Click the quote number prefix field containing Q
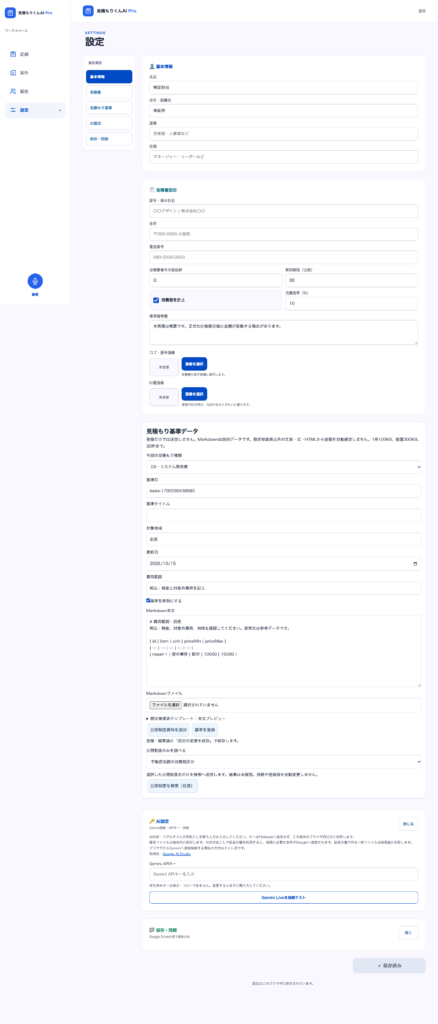This screenshot has height=1024, width=438. 215,280
